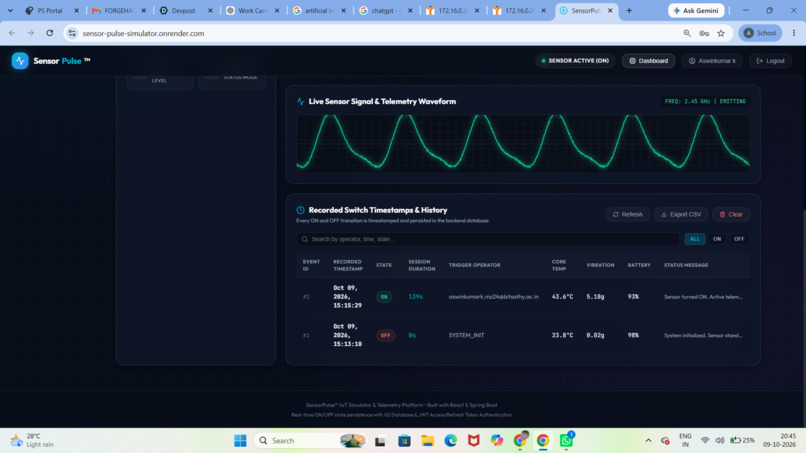Click the Sensor Pulse logo icon
The width and height of the screenshot is (806, 453).
20,61
